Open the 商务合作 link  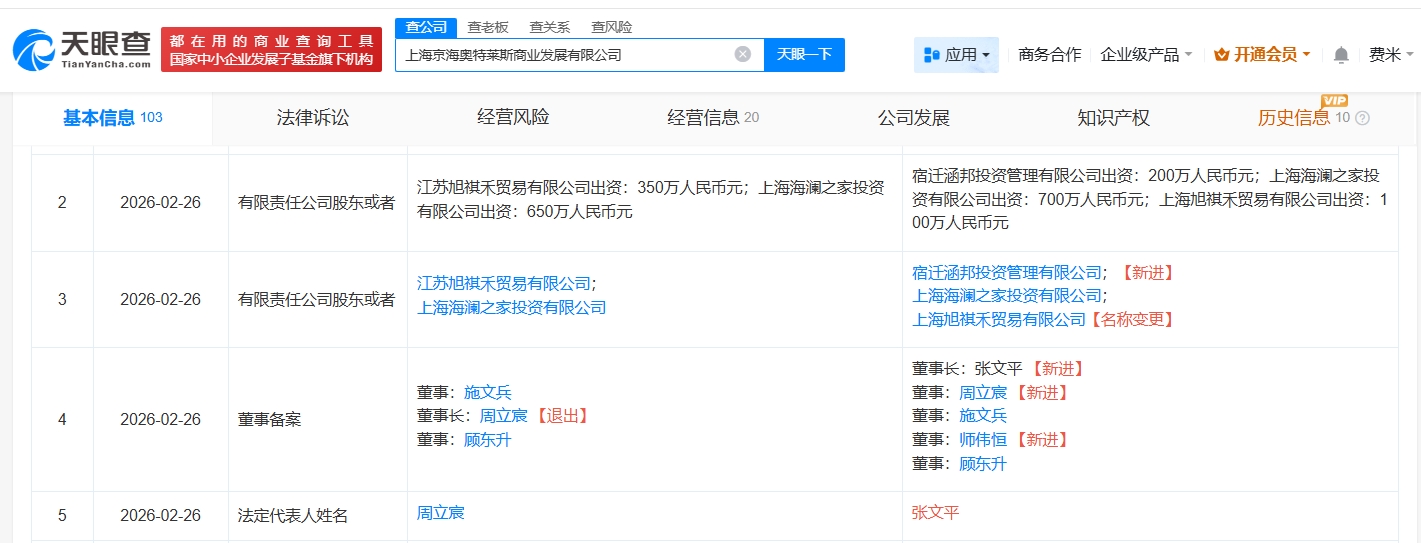(1049, 55)
